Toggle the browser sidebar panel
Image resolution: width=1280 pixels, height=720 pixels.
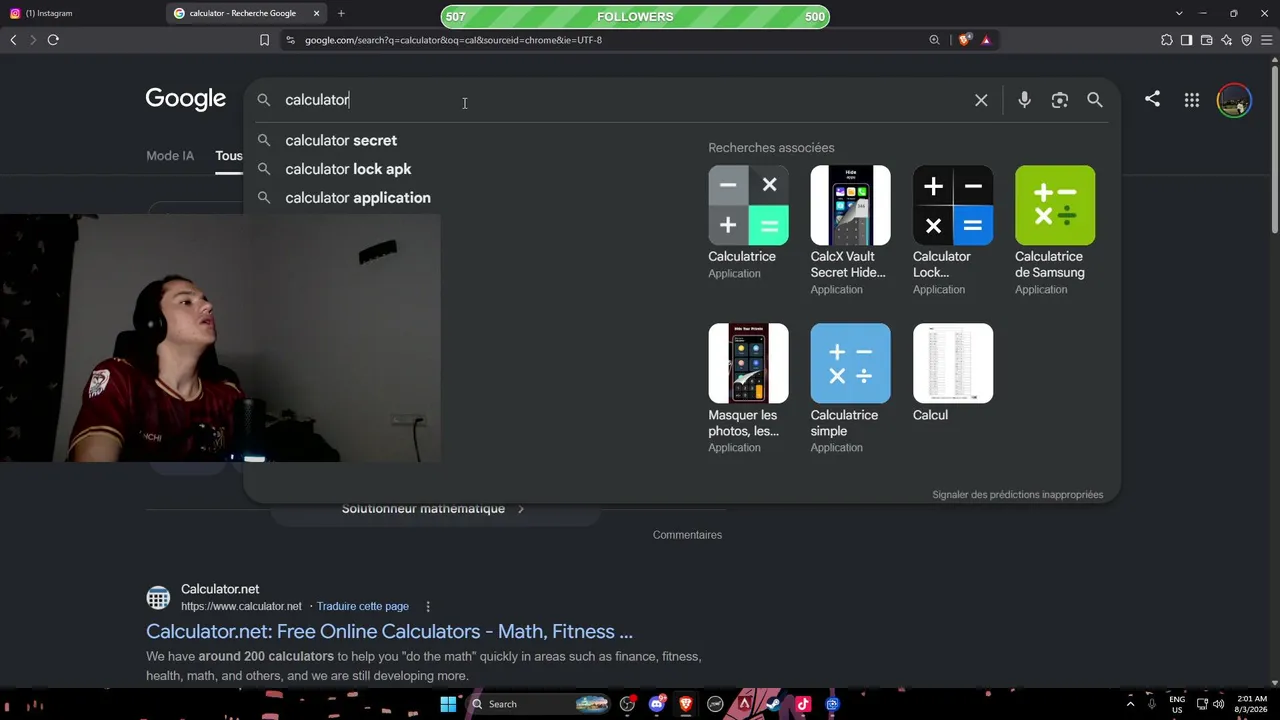click(x=1186, y=40)
